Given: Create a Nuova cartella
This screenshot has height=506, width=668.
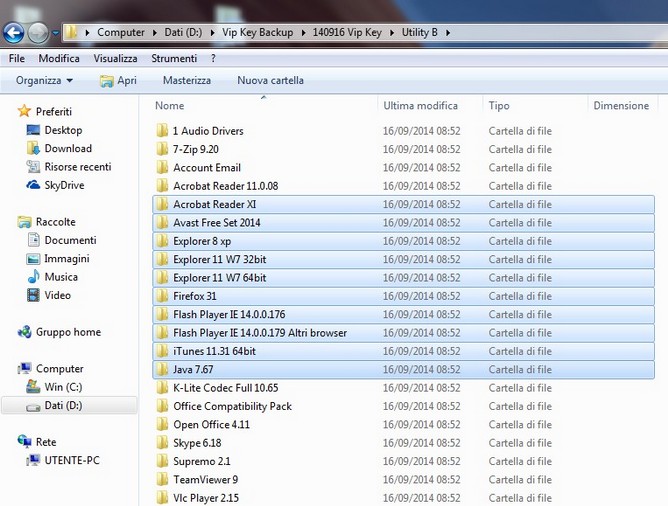Looking at the screenshot, I should 270,80.
